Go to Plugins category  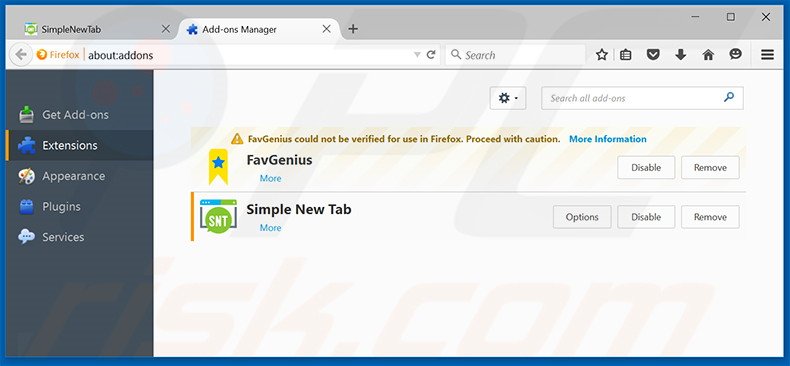tap(79, 207)
